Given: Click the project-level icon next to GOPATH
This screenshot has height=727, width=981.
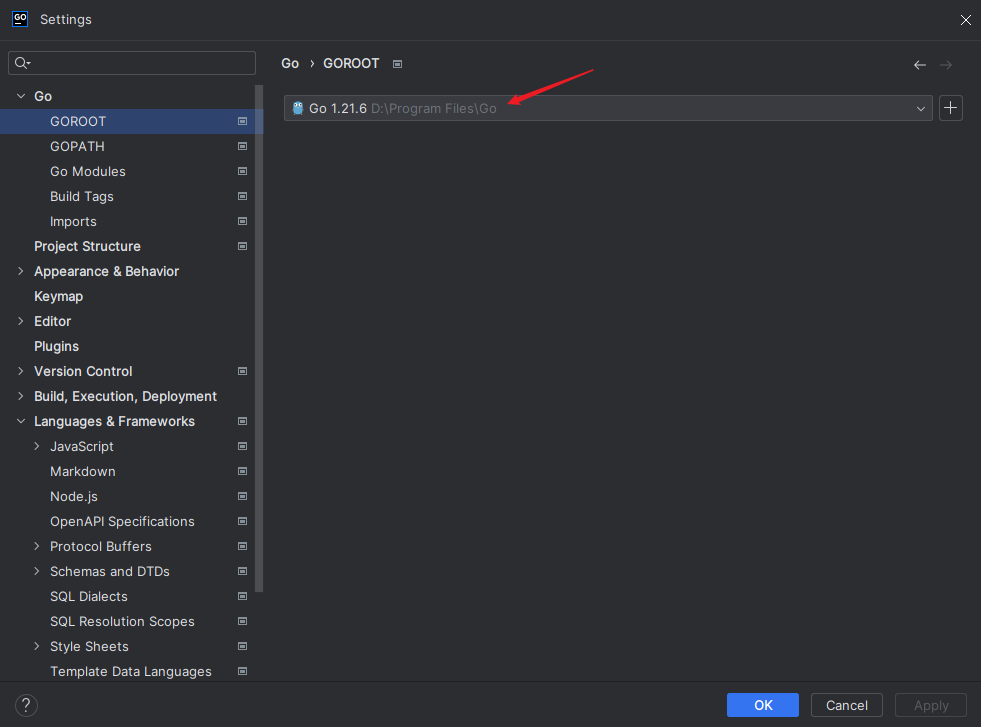Looking at the screenshot, I should coord(242,146).
